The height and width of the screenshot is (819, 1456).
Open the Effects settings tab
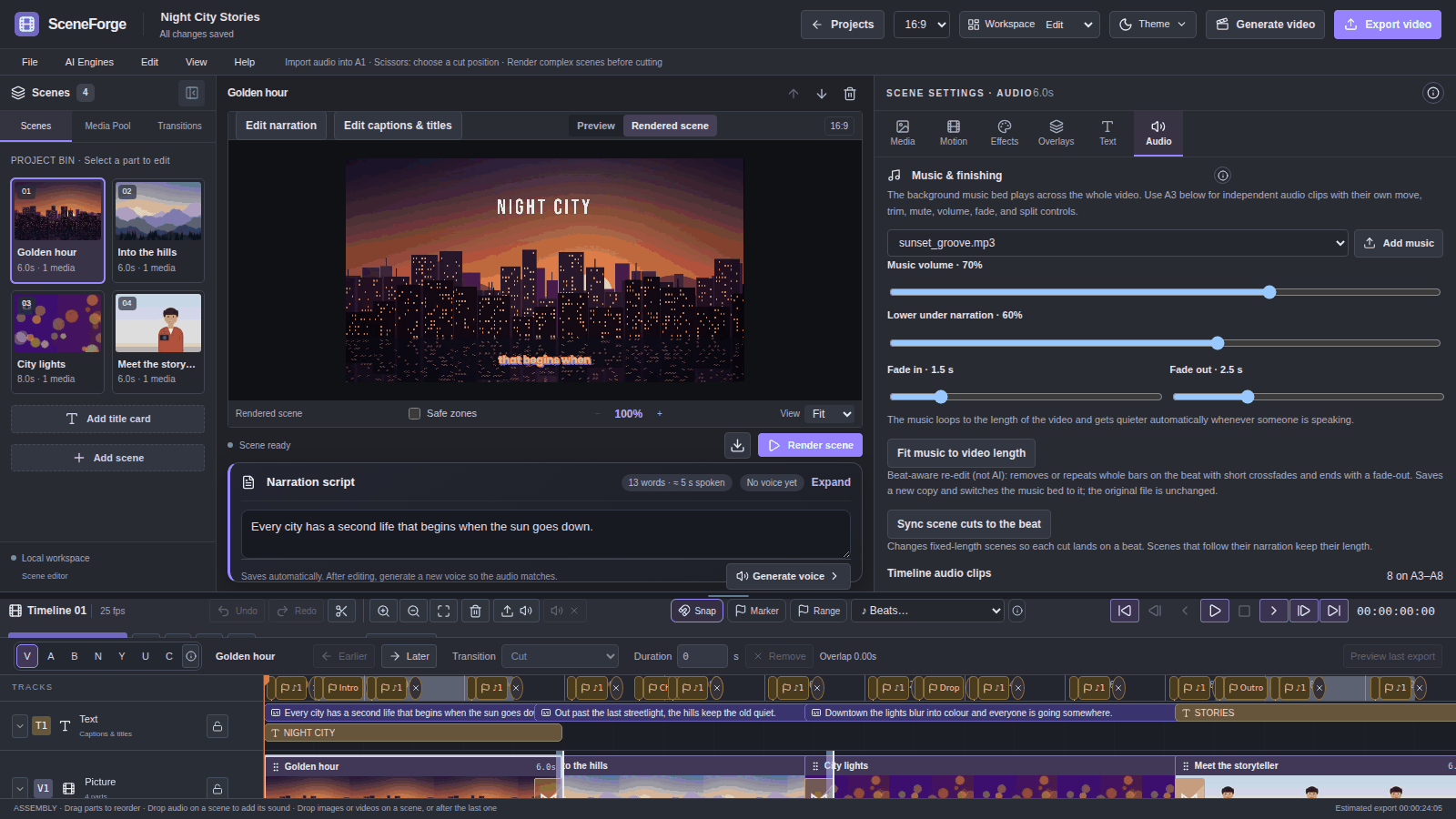[1005, 133]
